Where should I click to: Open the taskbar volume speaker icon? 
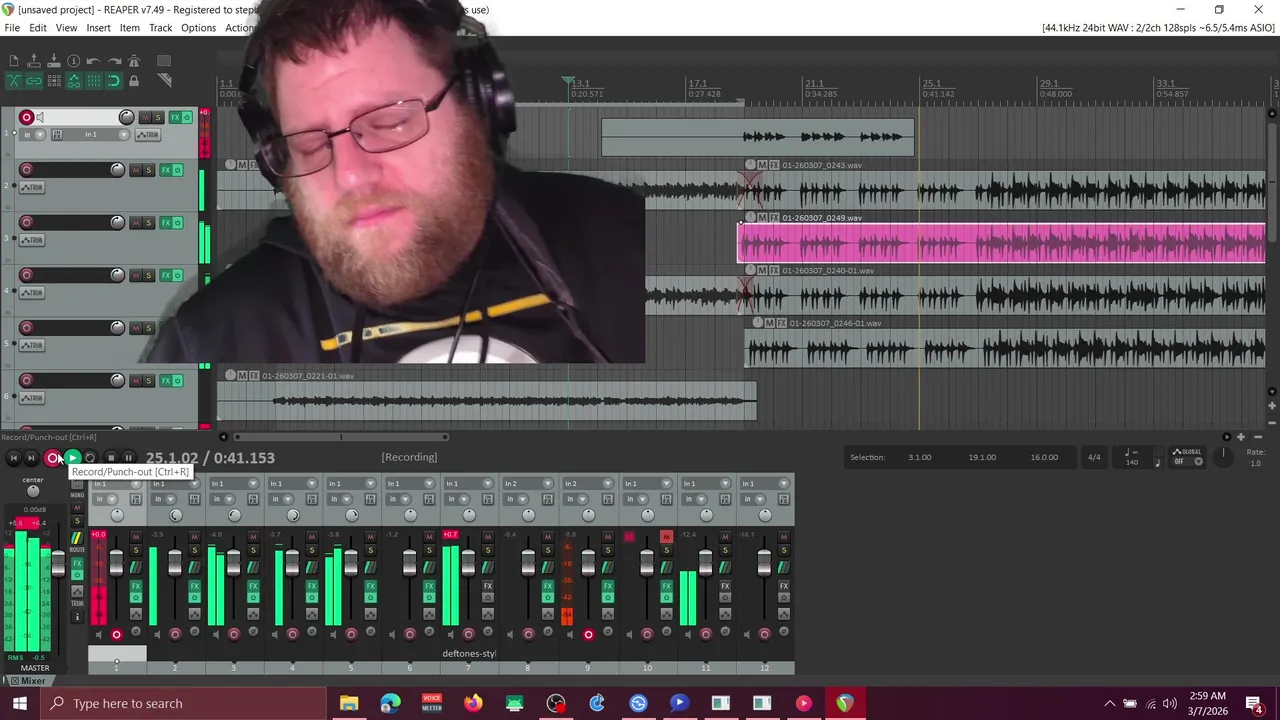click(x=1171, y=703)
